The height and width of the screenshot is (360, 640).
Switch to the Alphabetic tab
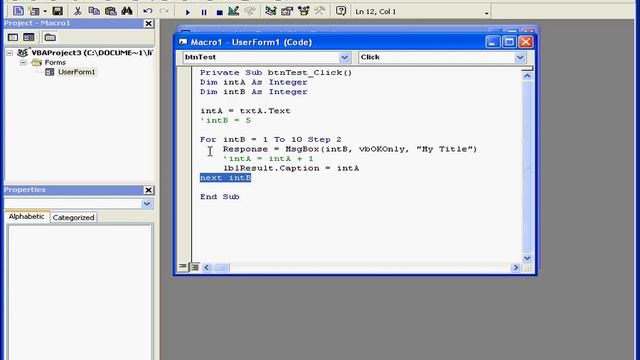pyautogui.click(x=27, y=217)
